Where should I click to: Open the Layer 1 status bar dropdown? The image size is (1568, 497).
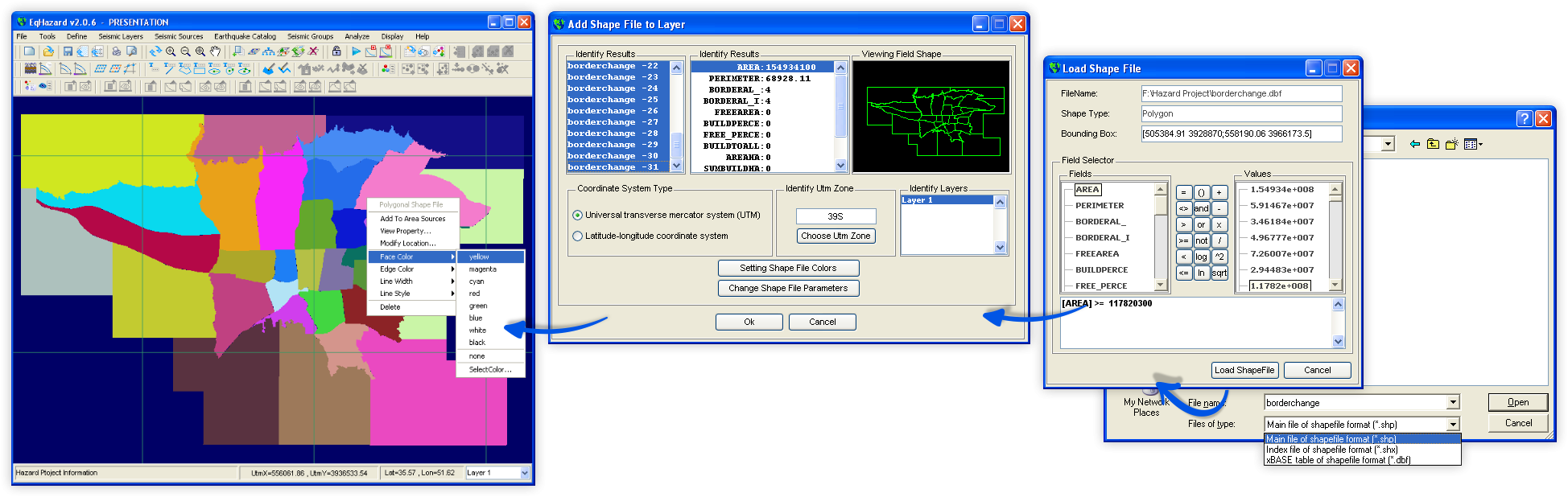[525, 473]
